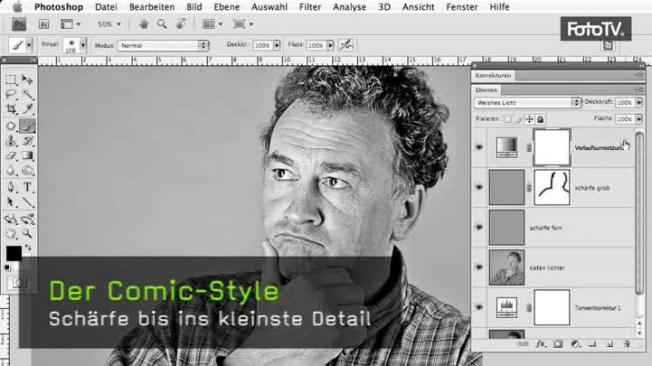Image resolution: width=652 pixels, height=366 pixels.
Task: Select the Gradient tool
Action: [x=27, y=156]
